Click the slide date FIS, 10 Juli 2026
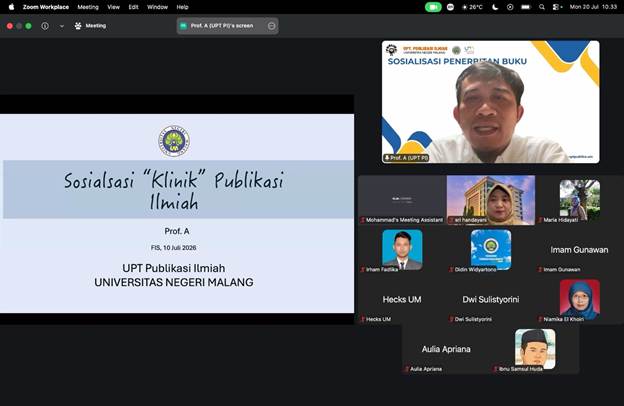The image size is (624, 406). 174,248
